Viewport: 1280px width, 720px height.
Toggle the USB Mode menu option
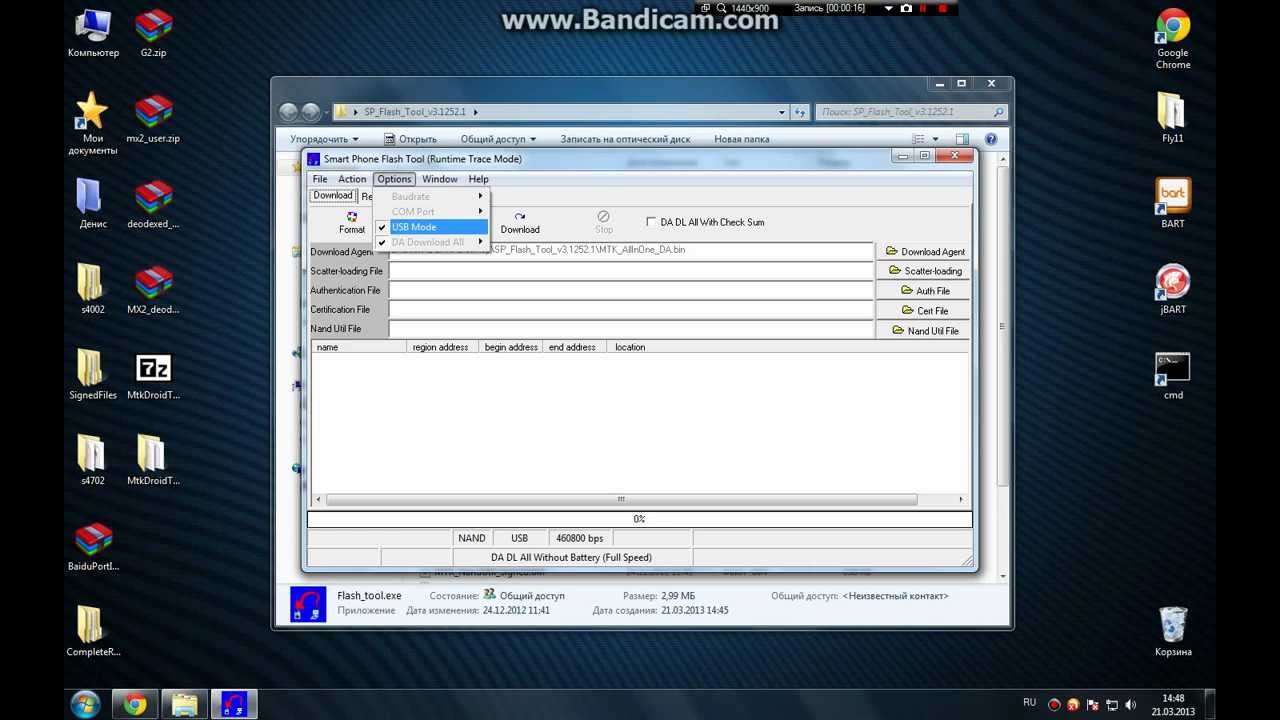(x=432, y=227)
